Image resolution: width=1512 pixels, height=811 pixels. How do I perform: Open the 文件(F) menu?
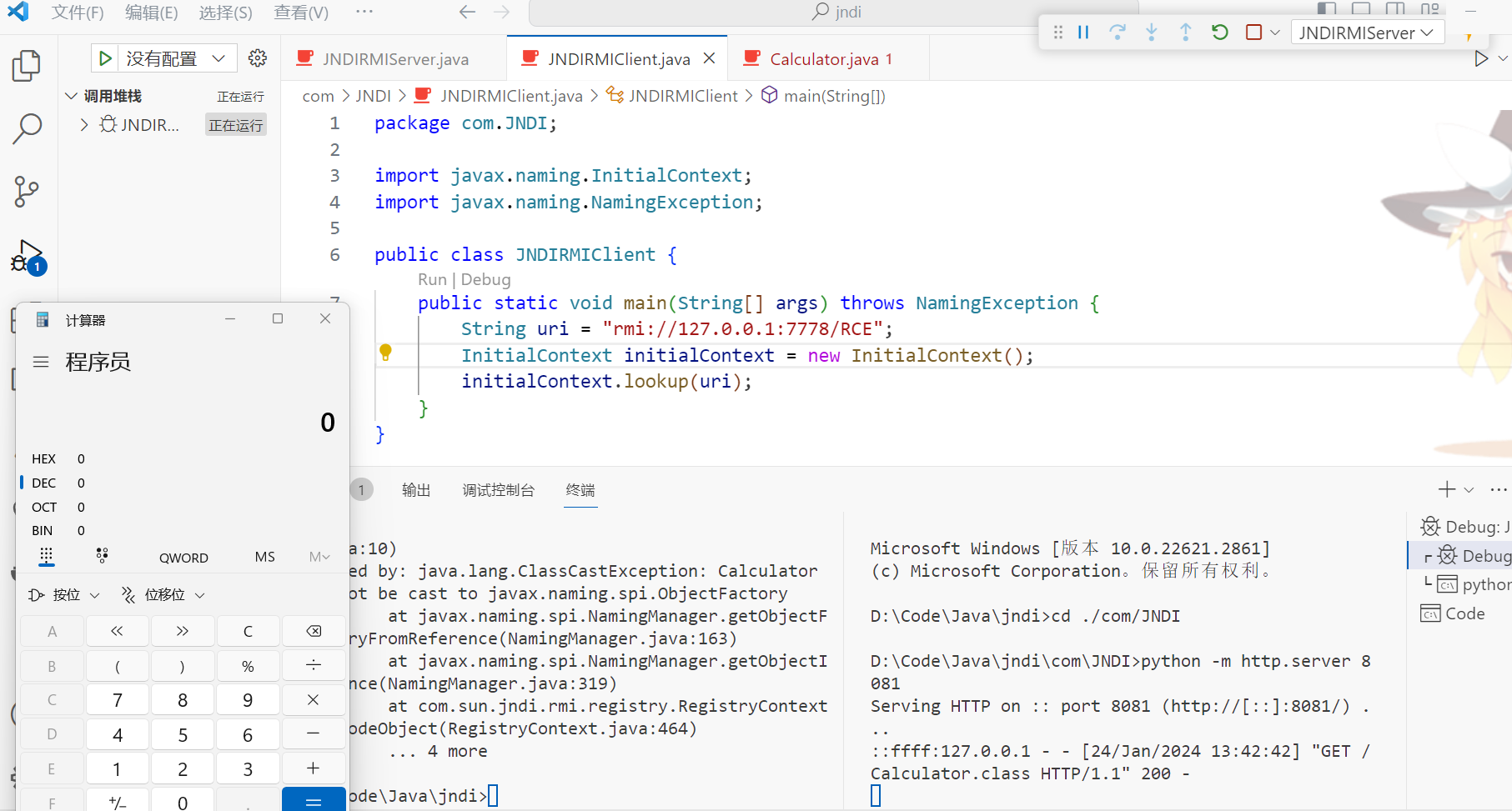tap(78, 13)
